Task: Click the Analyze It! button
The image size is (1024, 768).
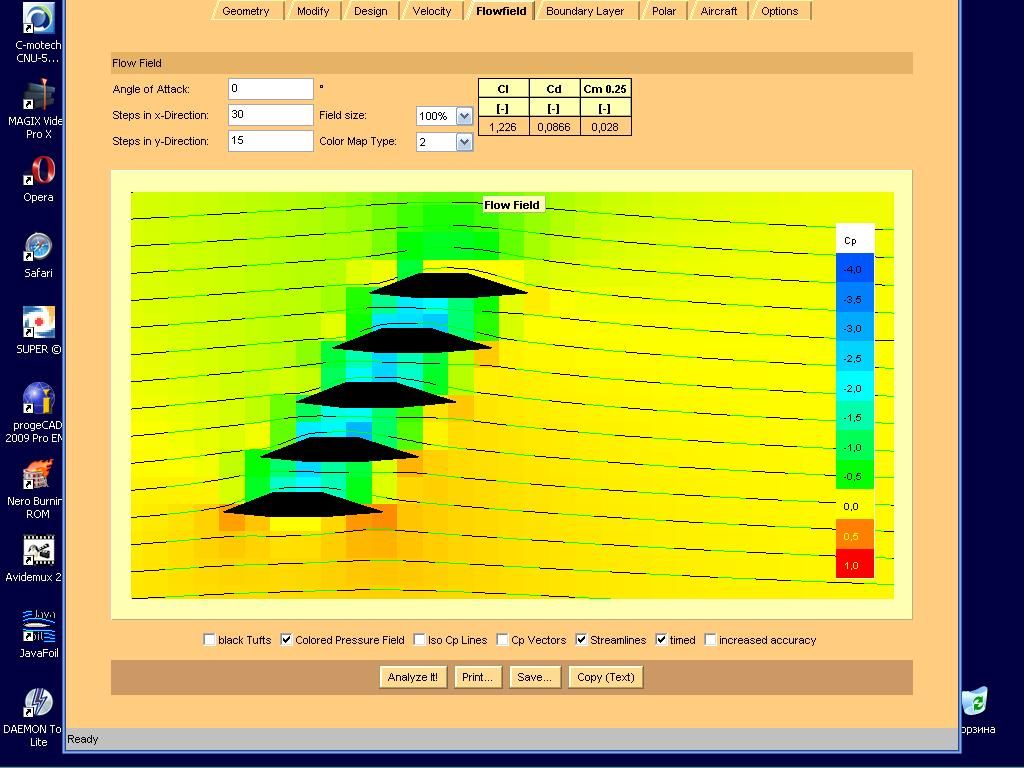Action: (x=413, y=677)
